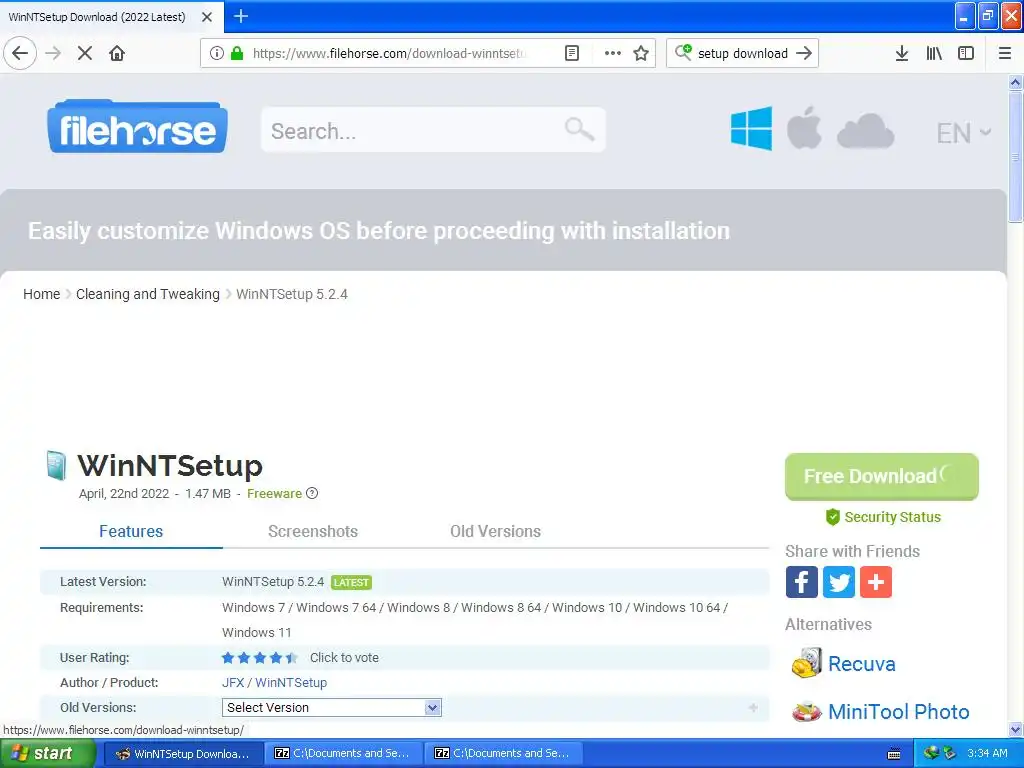Viewport: 1024px width, 768px height.
Task: Open the JFX author link
Action: [x=232, y=682]
